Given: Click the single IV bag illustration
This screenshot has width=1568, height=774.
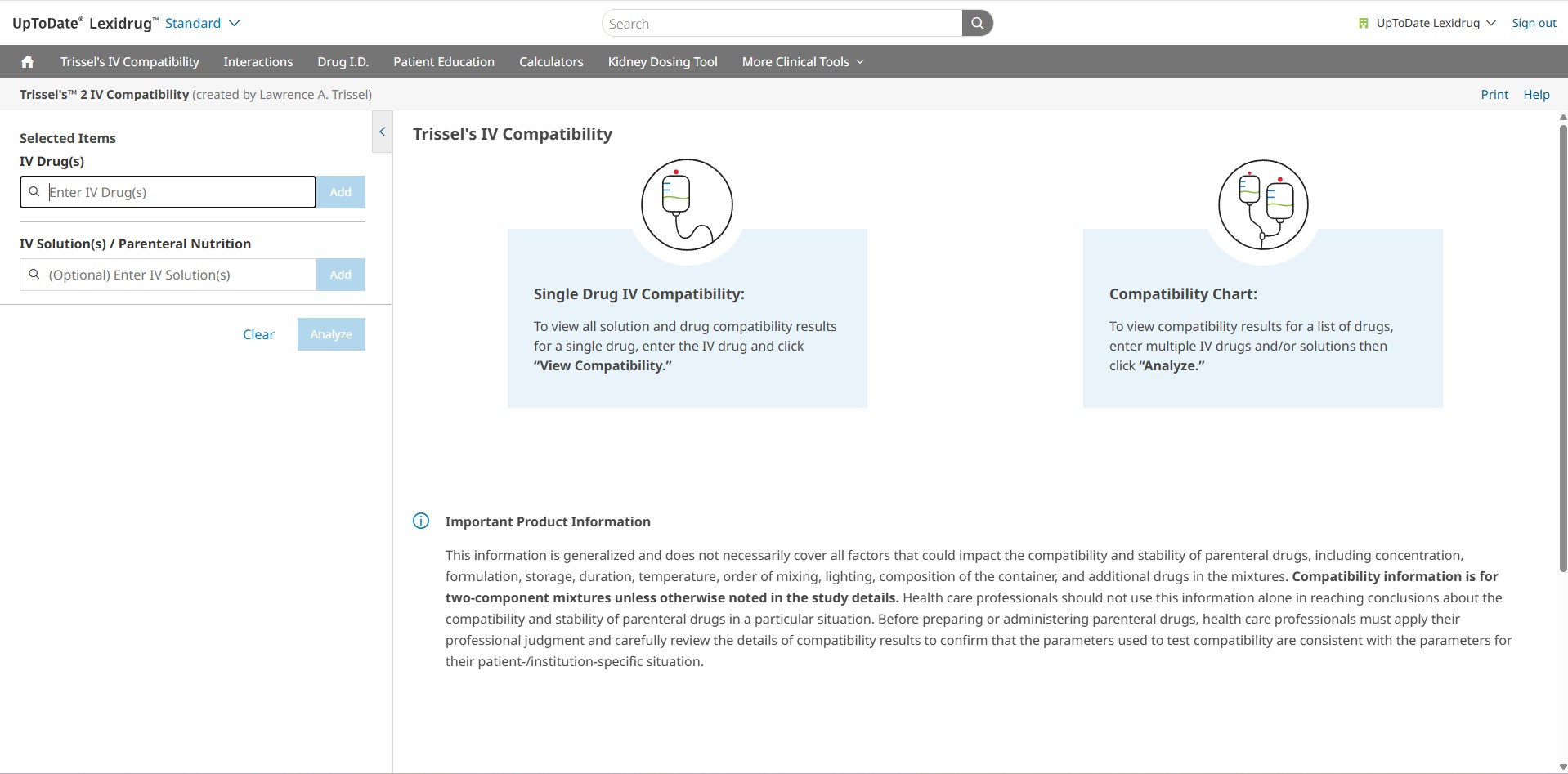Looking at the screenshot, I should click(x=687, y=204).
